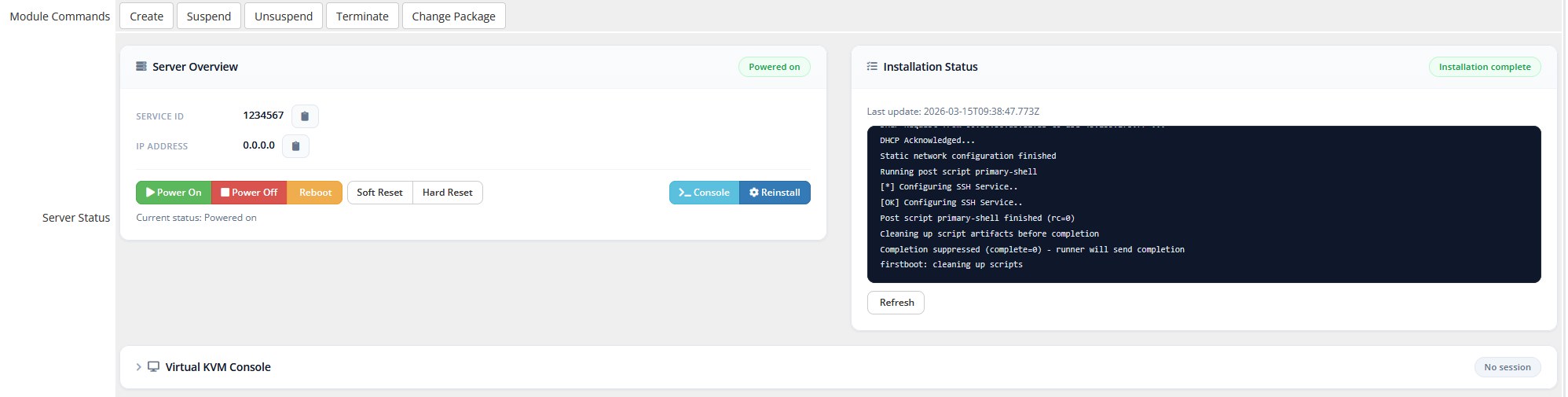Run the Create module command
The image size is (1568, 397).
(x=147, y=16)
